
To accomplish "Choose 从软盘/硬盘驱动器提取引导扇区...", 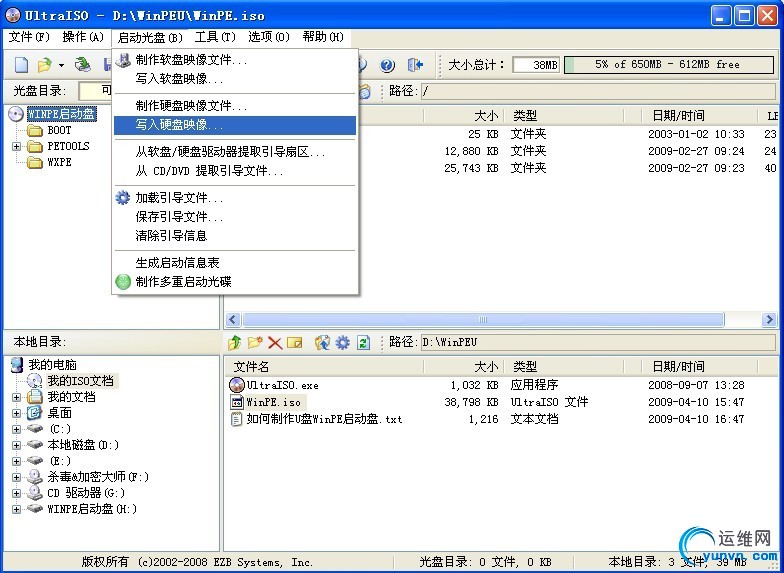I will (235, 152).
